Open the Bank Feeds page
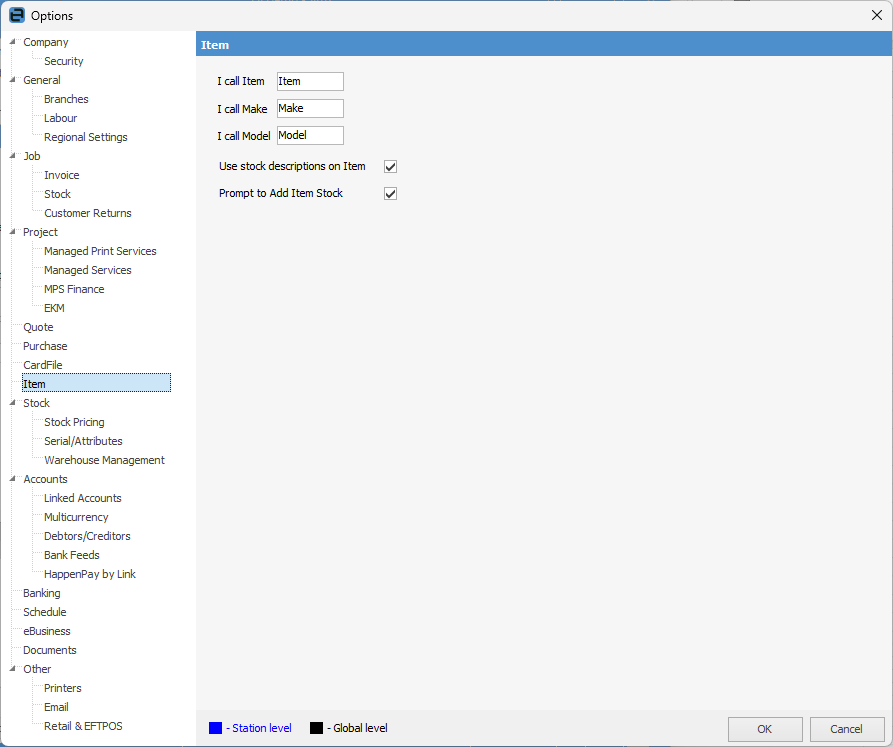Image resolution: width=893 pixels, height=747 pixels. 72,555
